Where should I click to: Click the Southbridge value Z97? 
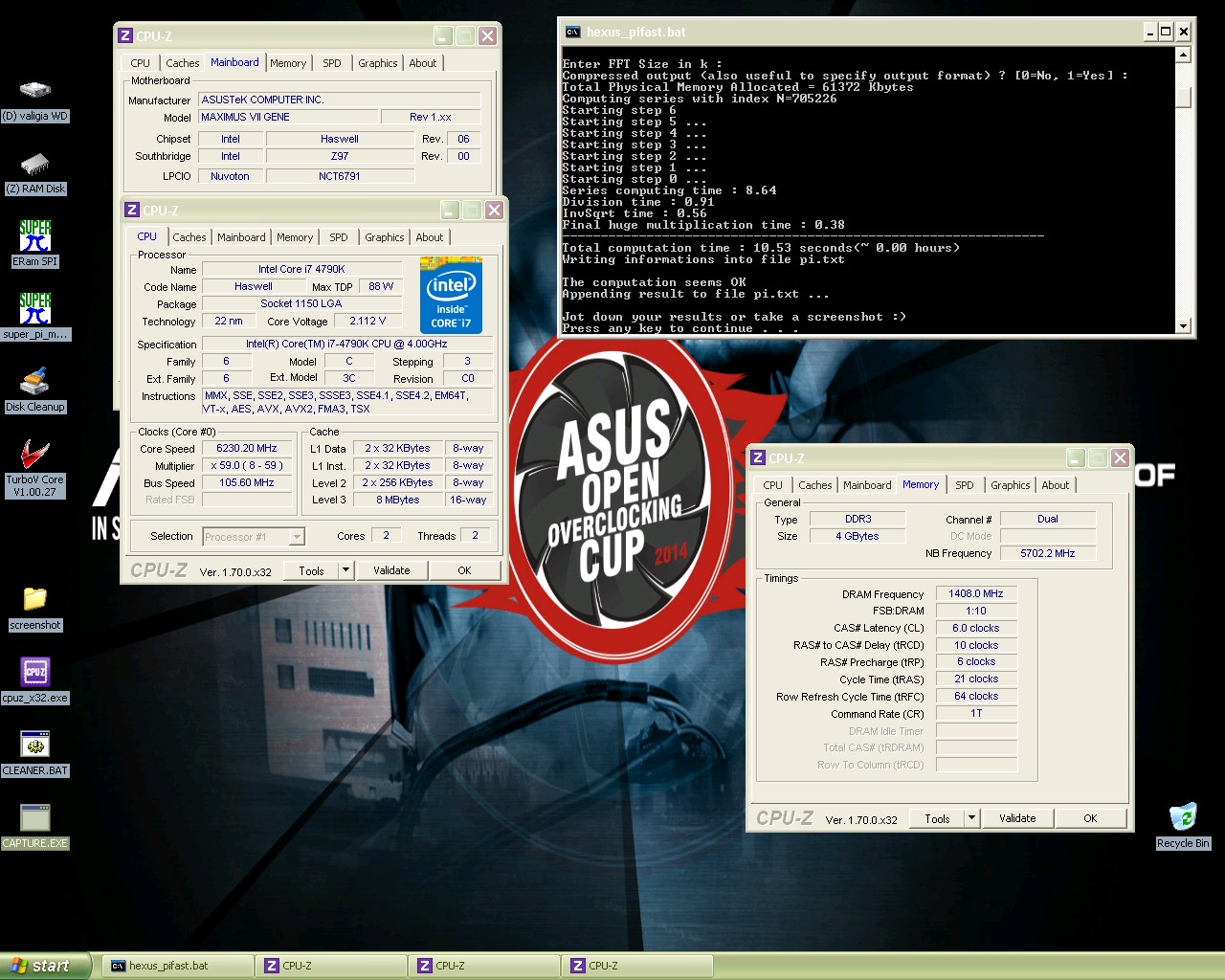click(340, 156)
